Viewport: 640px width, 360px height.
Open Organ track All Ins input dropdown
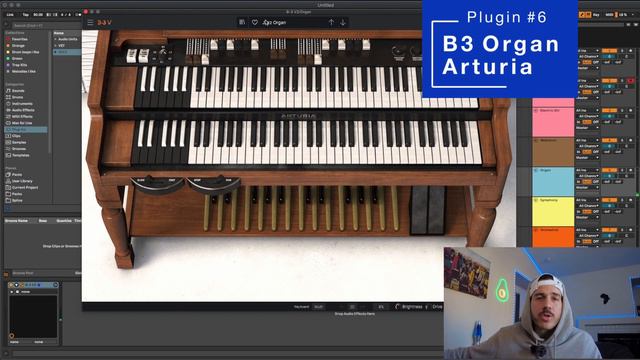click(x=587, y=170)
